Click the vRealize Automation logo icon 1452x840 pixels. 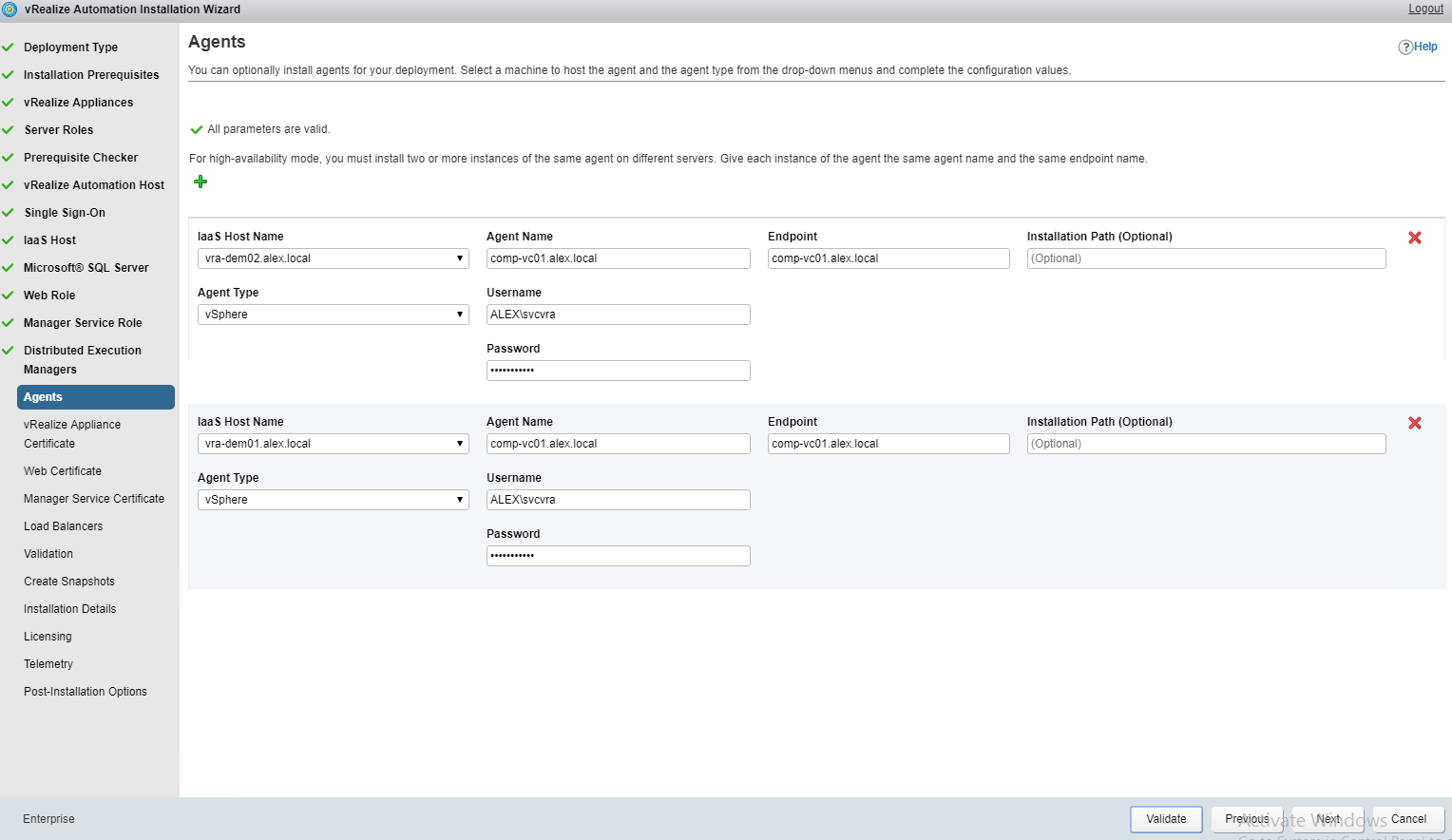(x=10, y=10)
